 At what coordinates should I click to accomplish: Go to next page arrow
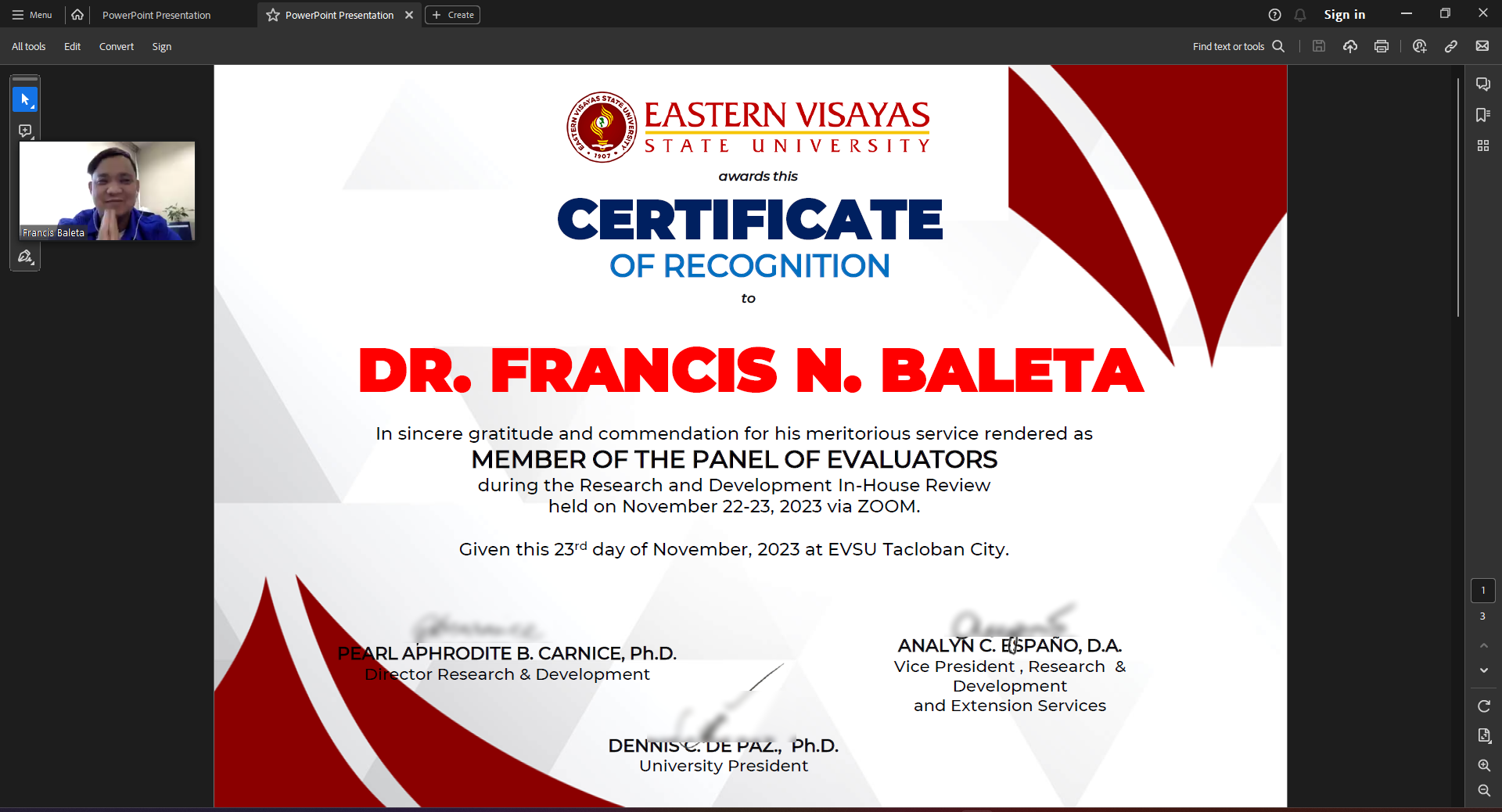coord(1483,670)
